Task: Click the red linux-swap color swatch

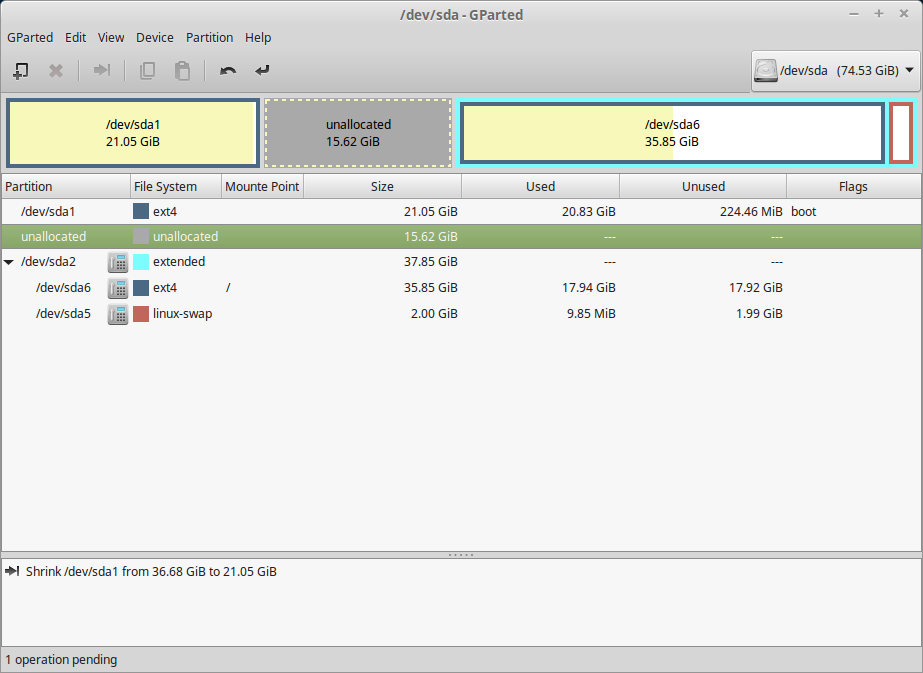Action: point(141,314)
